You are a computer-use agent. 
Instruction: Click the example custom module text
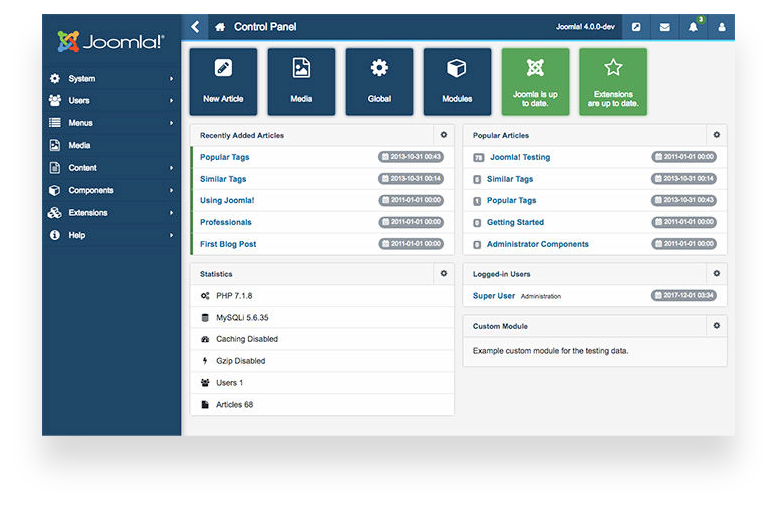[x=551, y=351]
